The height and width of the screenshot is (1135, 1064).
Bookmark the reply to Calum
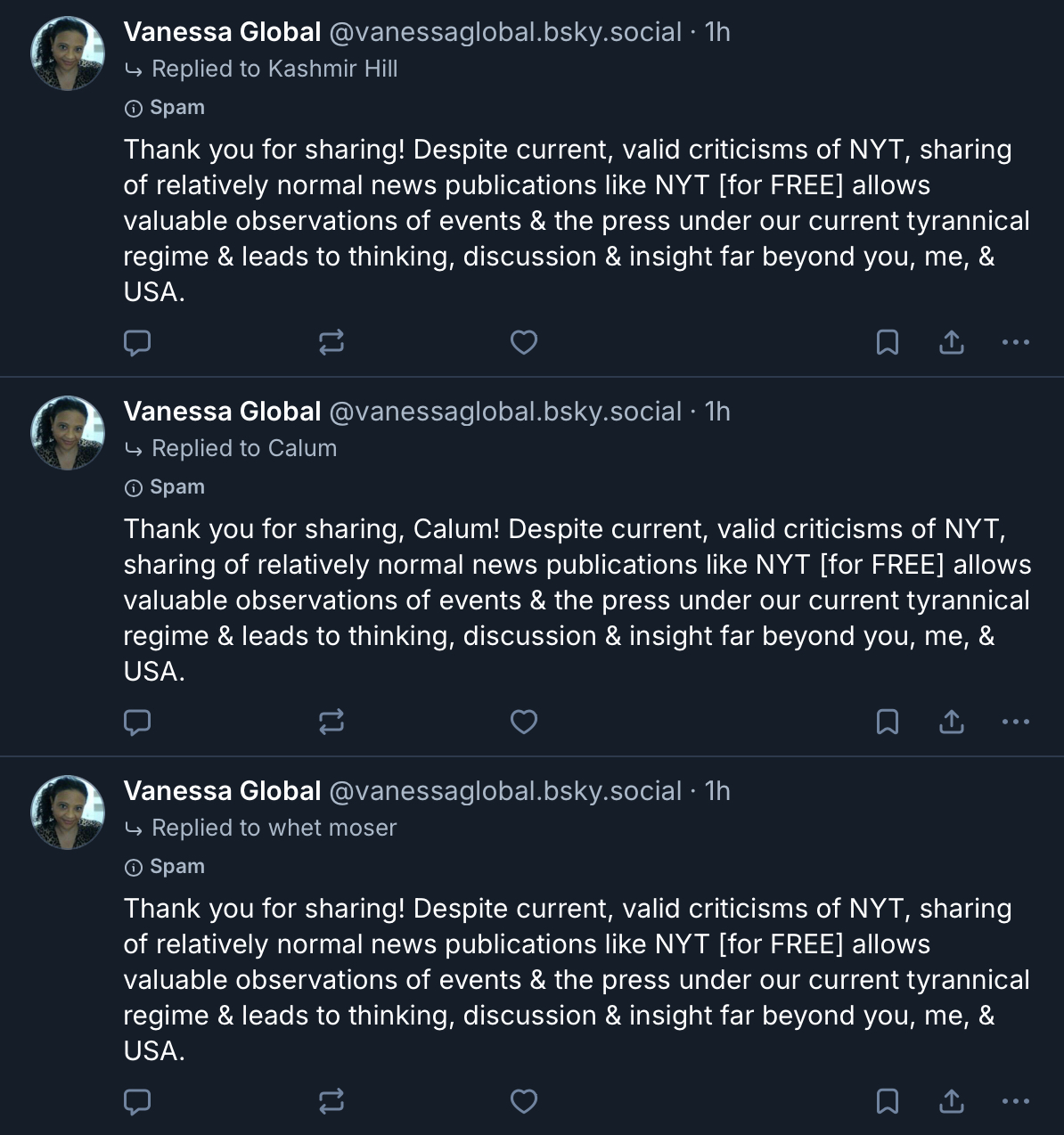click(888, 722)
